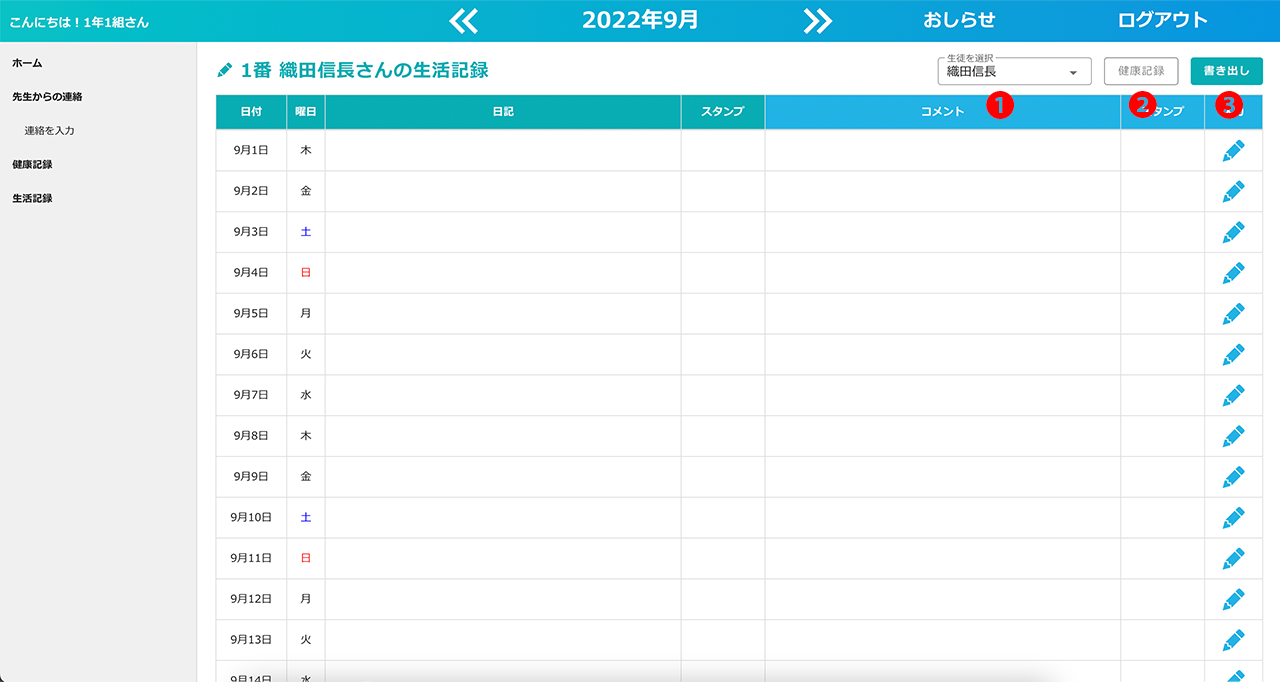Click the 健康記録 button near student selector
This screenshot has width=1280, height=682.
tap(1141, 71)
